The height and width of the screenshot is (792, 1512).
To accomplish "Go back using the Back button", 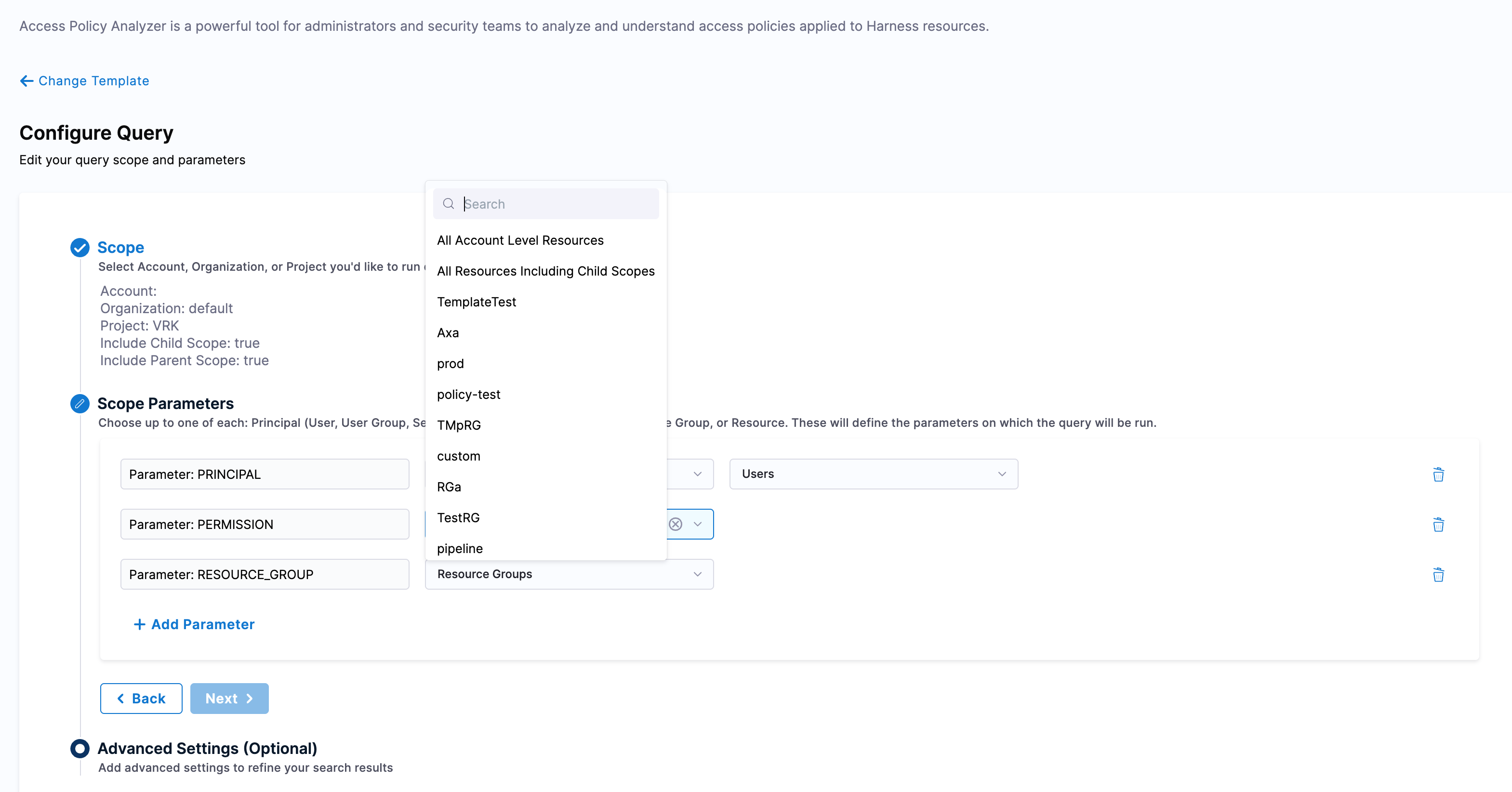I will (x=141, y=698).
